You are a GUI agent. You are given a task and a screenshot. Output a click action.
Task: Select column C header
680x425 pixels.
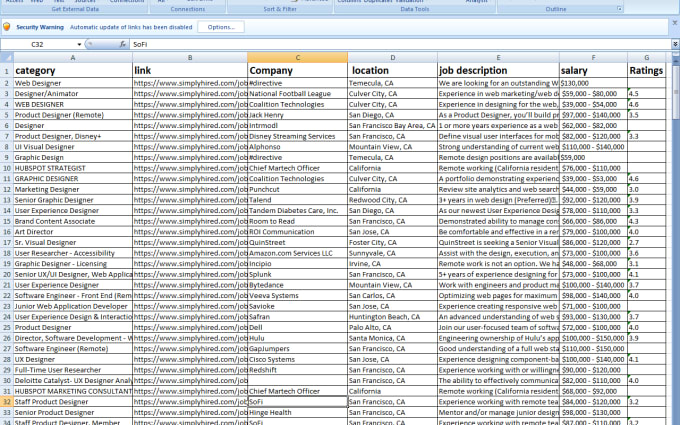tap(298, 57)
